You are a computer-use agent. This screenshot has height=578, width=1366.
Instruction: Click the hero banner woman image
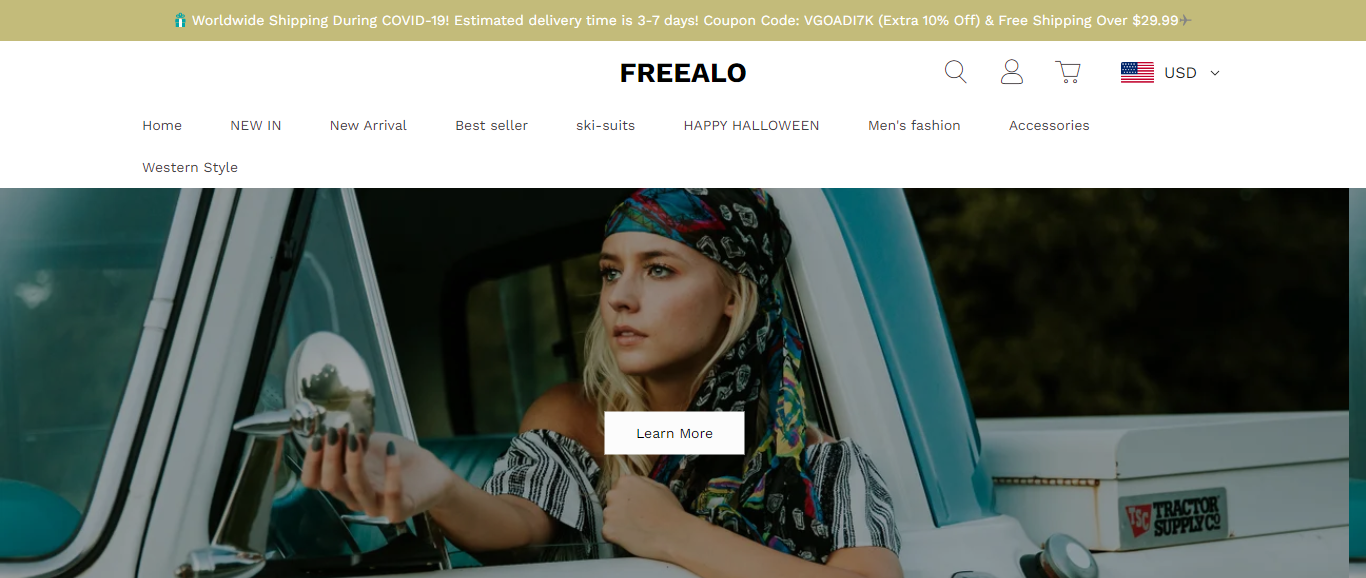tap(683, 383)
